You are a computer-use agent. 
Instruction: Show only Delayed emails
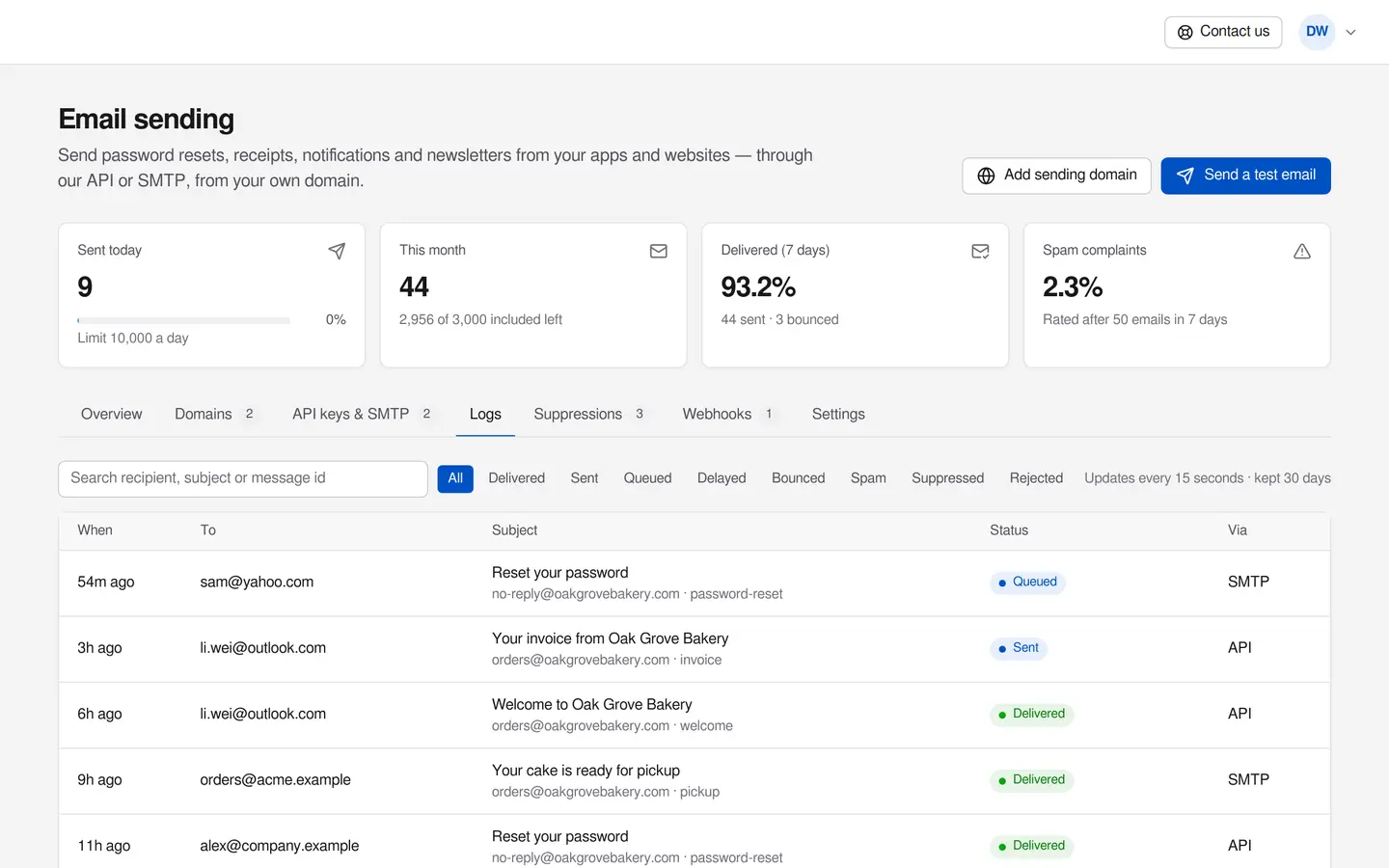tap(722, 478)
